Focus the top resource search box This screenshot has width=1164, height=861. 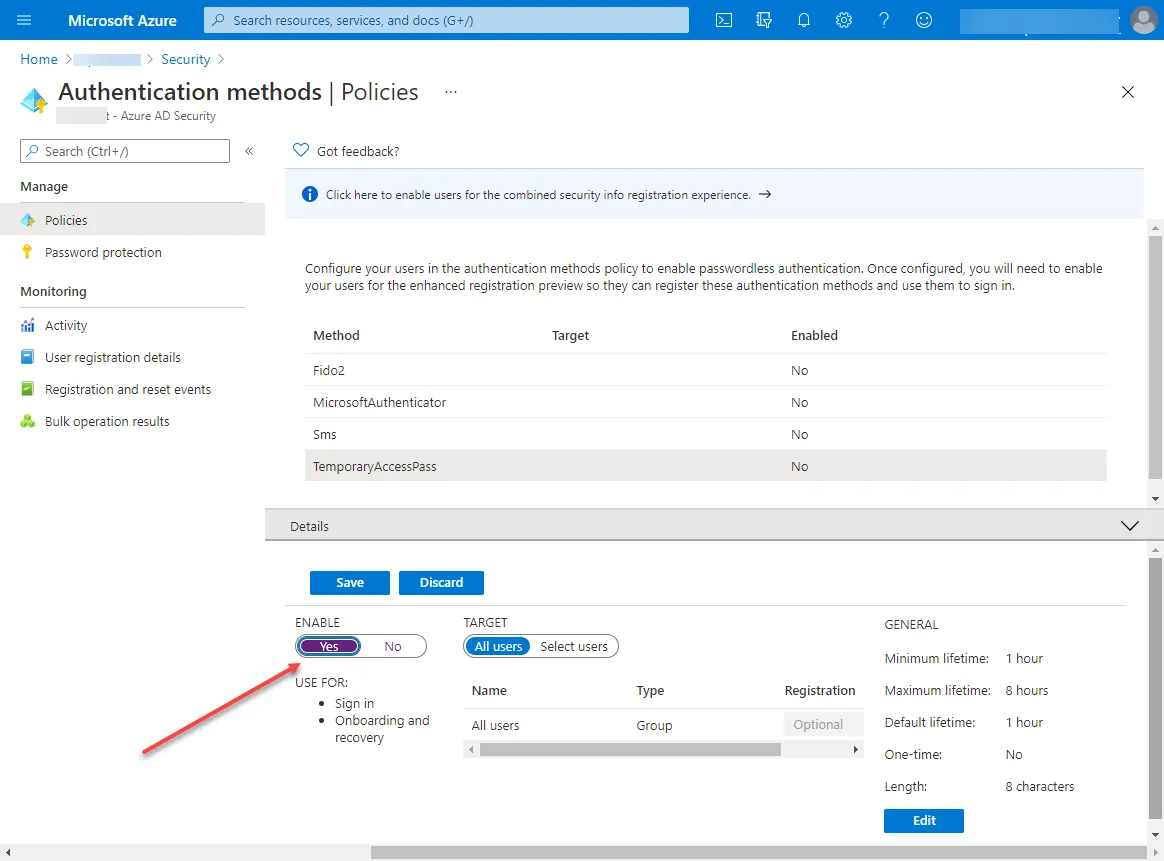446,20
